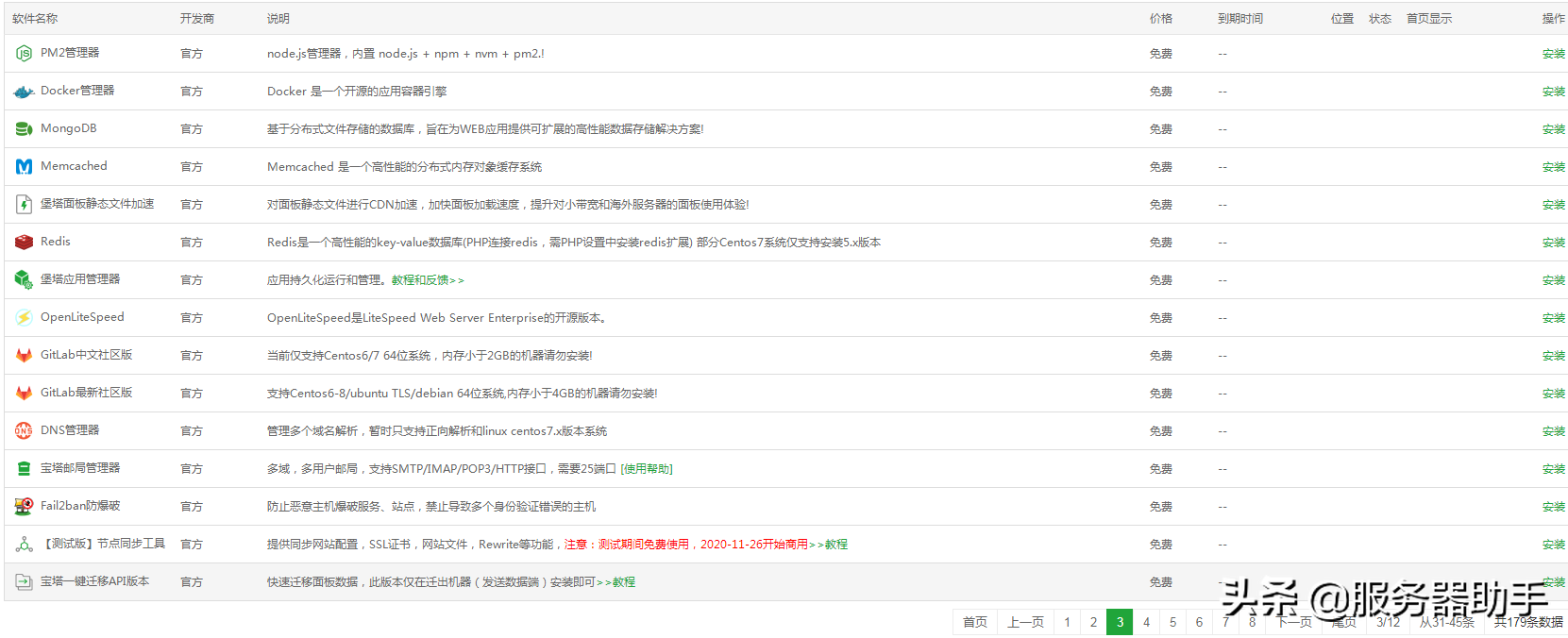Viewport: 1568px width, 638px height.
Task: Go to 首页 in pagination
Action: point(975,622)
